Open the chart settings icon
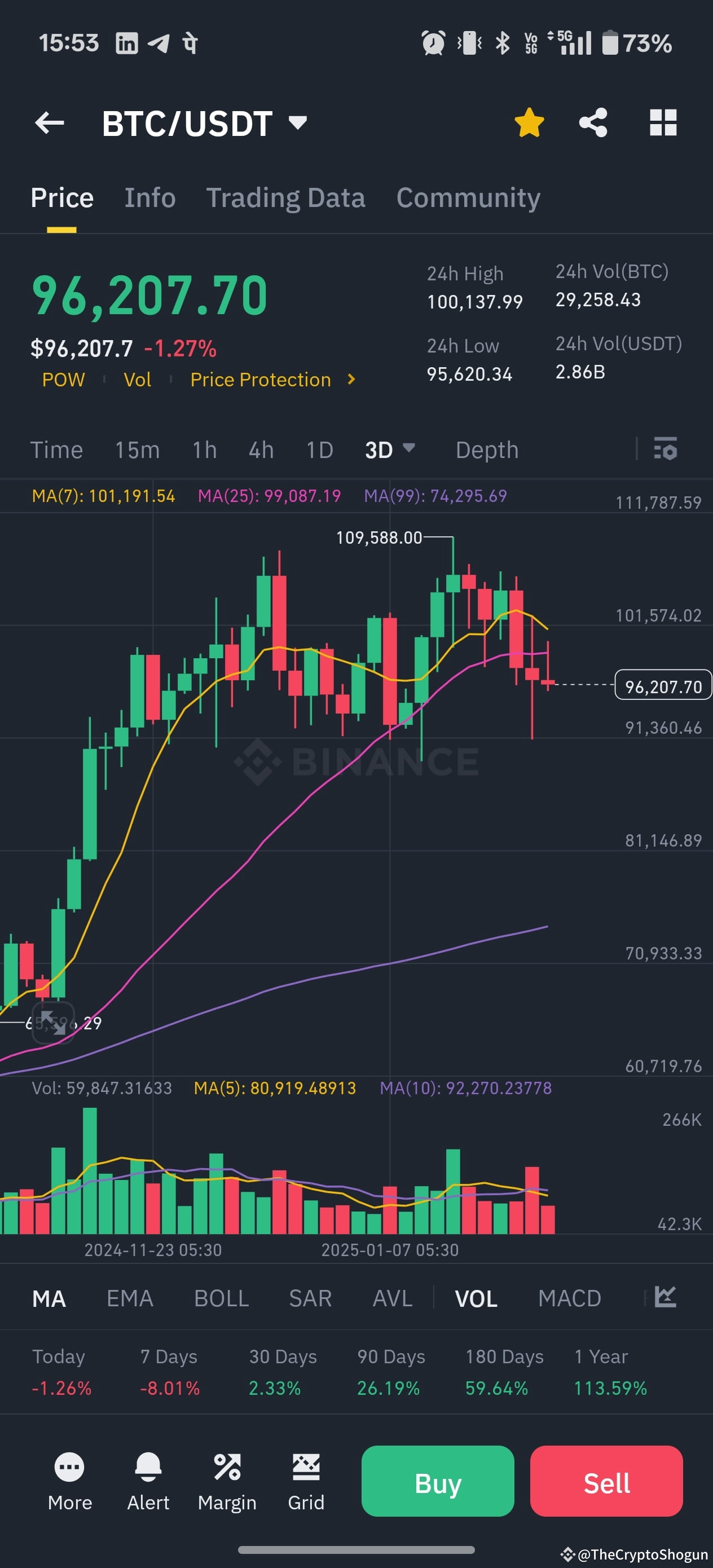Image resolution: width=713 pixels, height=1568 pixels. click(665, 449)
